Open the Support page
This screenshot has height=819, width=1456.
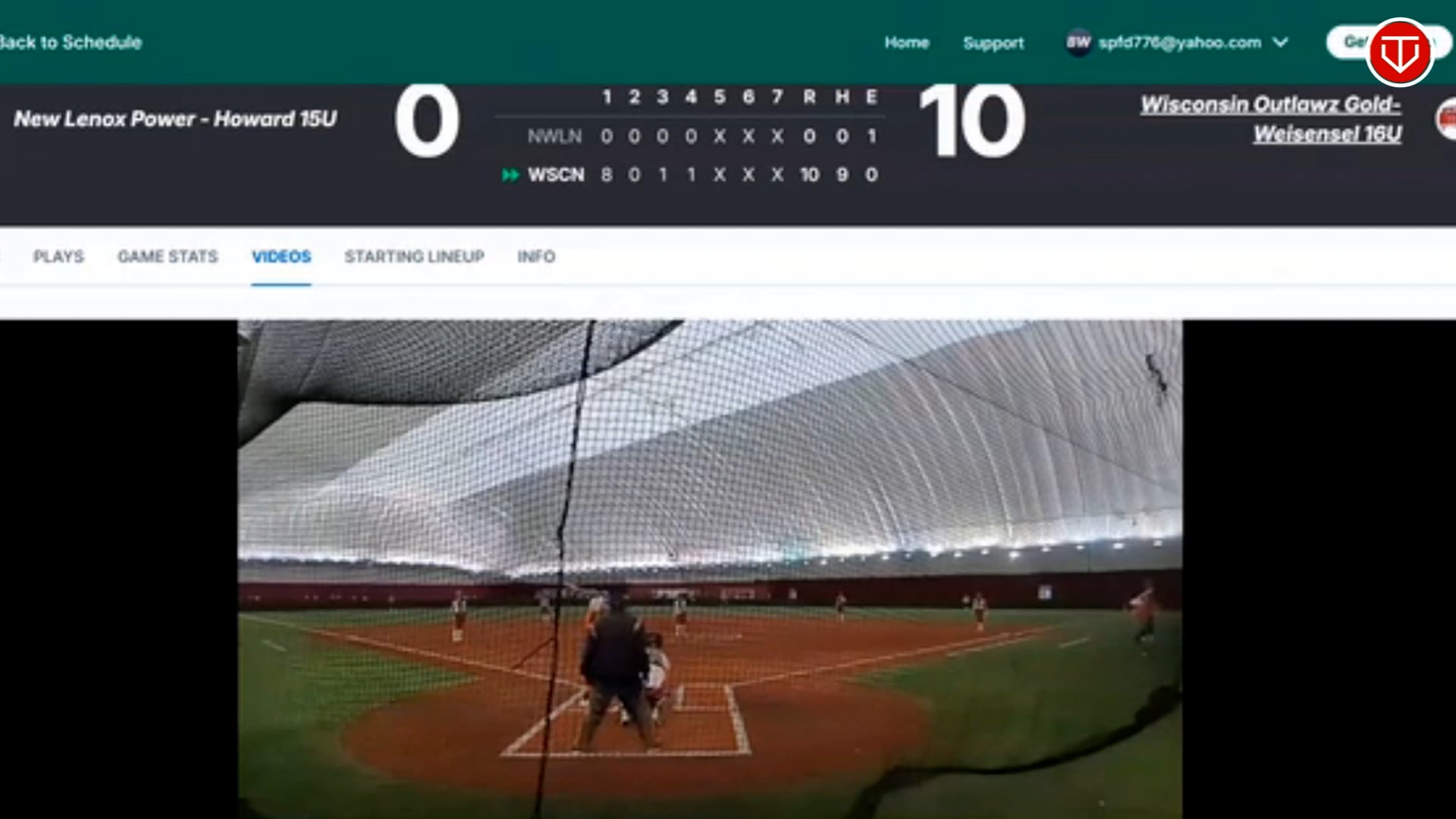click(x=993, y=42)
